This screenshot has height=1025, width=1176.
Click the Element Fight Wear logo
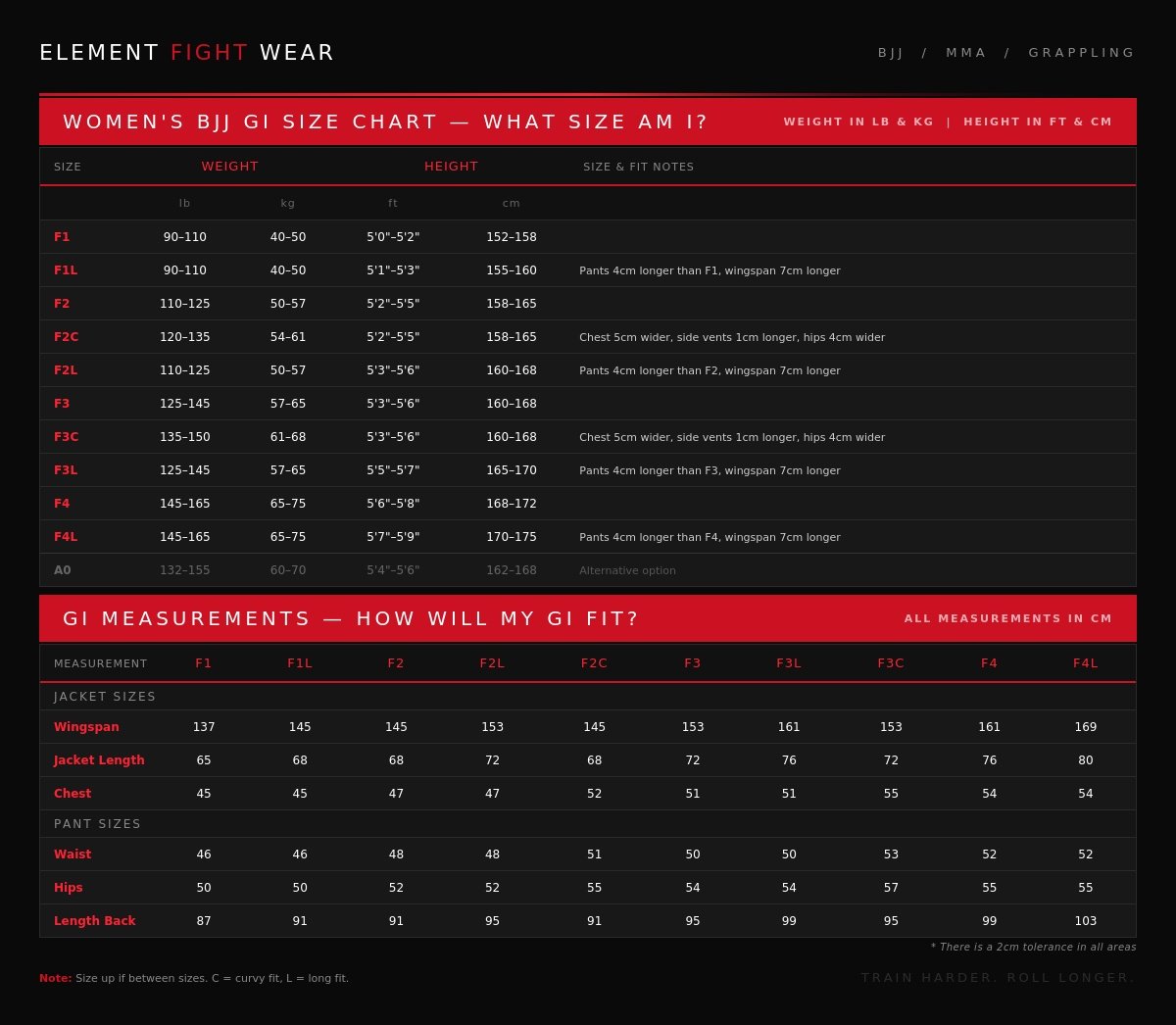[x=186, y=53]
